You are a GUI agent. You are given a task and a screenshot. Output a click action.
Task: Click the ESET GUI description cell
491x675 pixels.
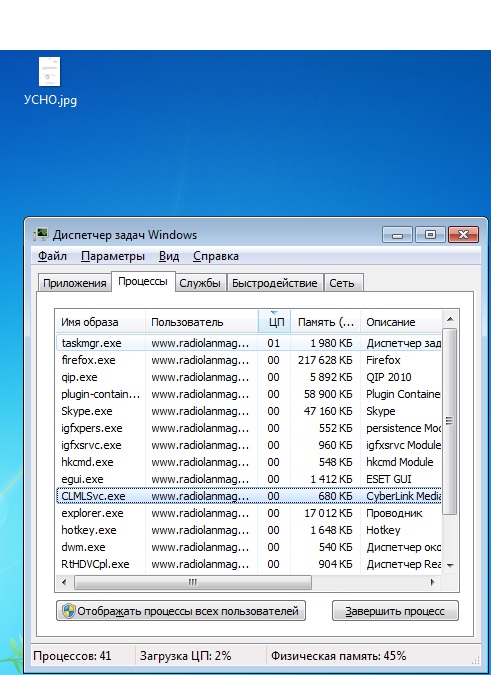(389, 479)
